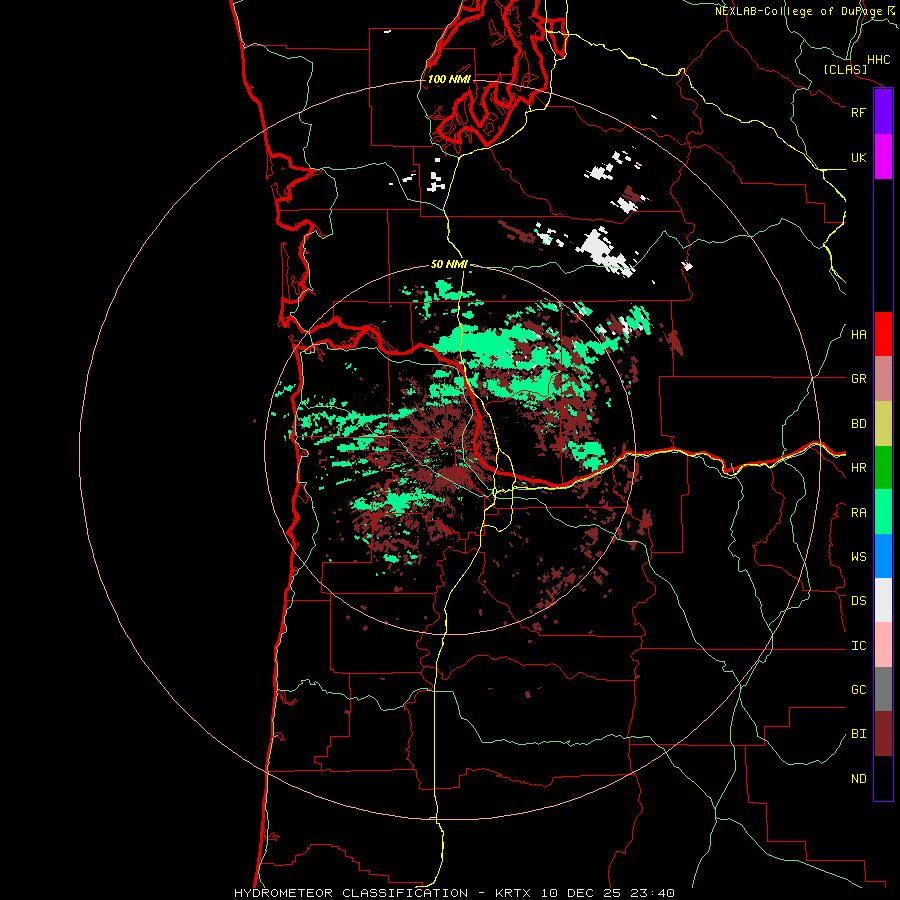Click the WS legend label

point(858,557)
